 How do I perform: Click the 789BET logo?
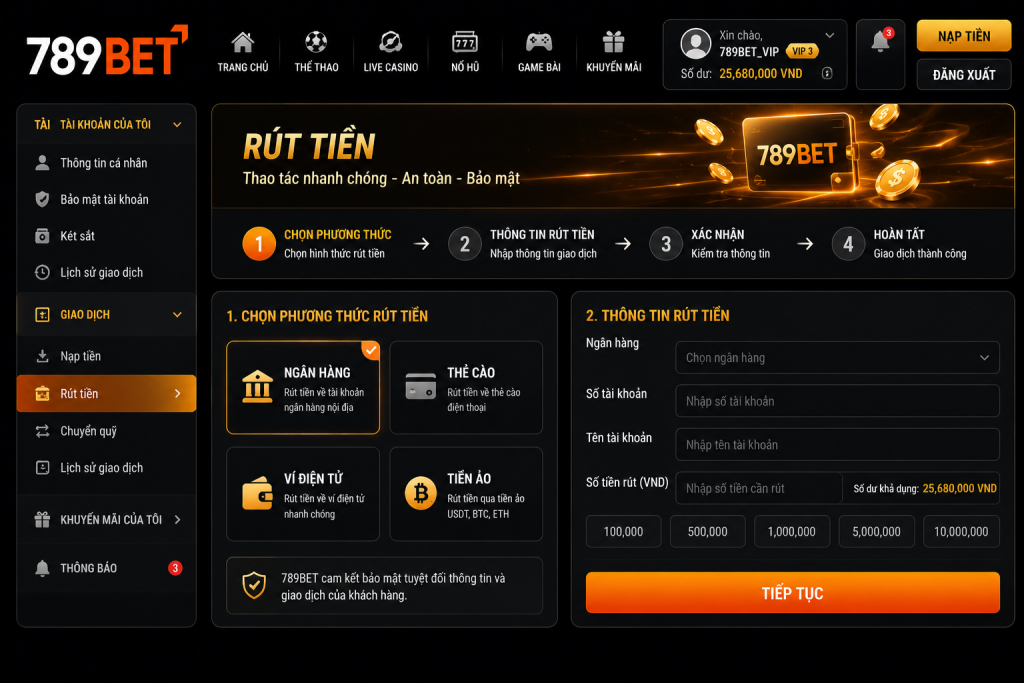click(x=107, y=51)
